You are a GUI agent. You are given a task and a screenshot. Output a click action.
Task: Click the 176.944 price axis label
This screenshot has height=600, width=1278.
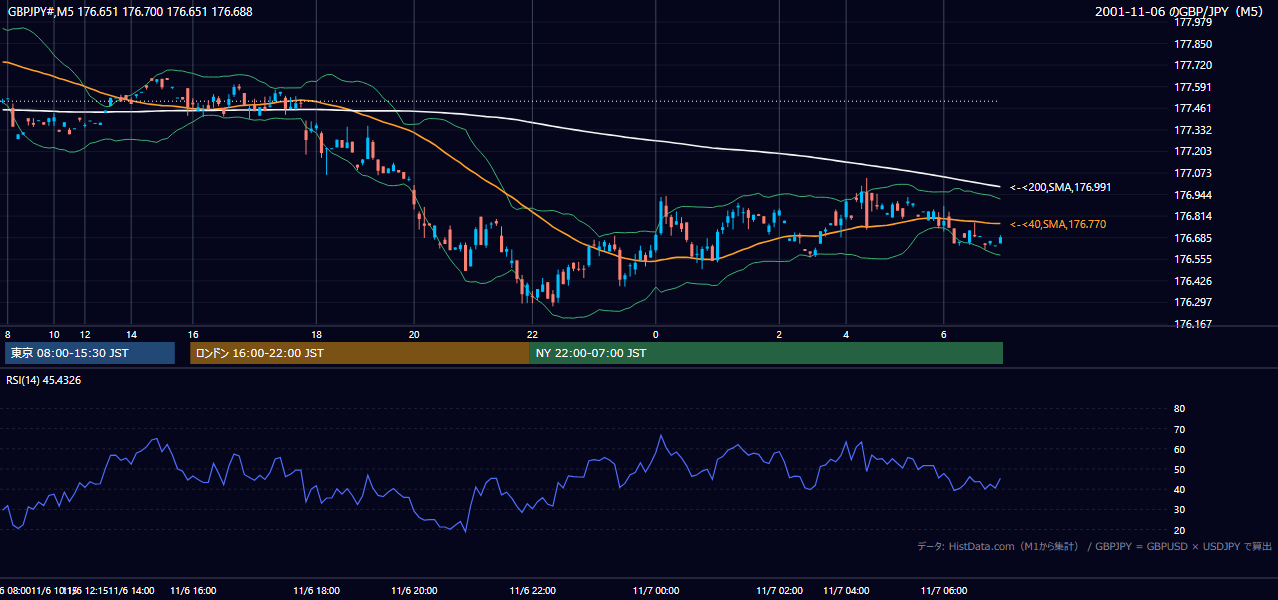coord(1192,195)
